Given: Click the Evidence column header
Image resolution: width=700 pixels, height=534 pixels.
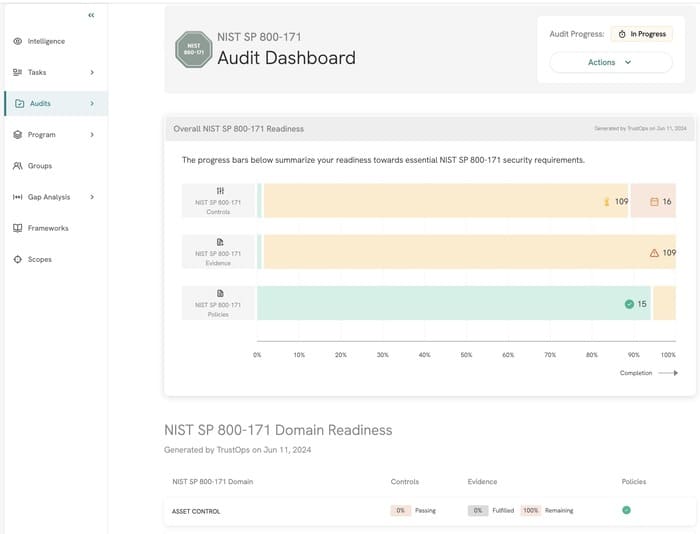Looking at the screenshot, I should (x=482, y=482).
